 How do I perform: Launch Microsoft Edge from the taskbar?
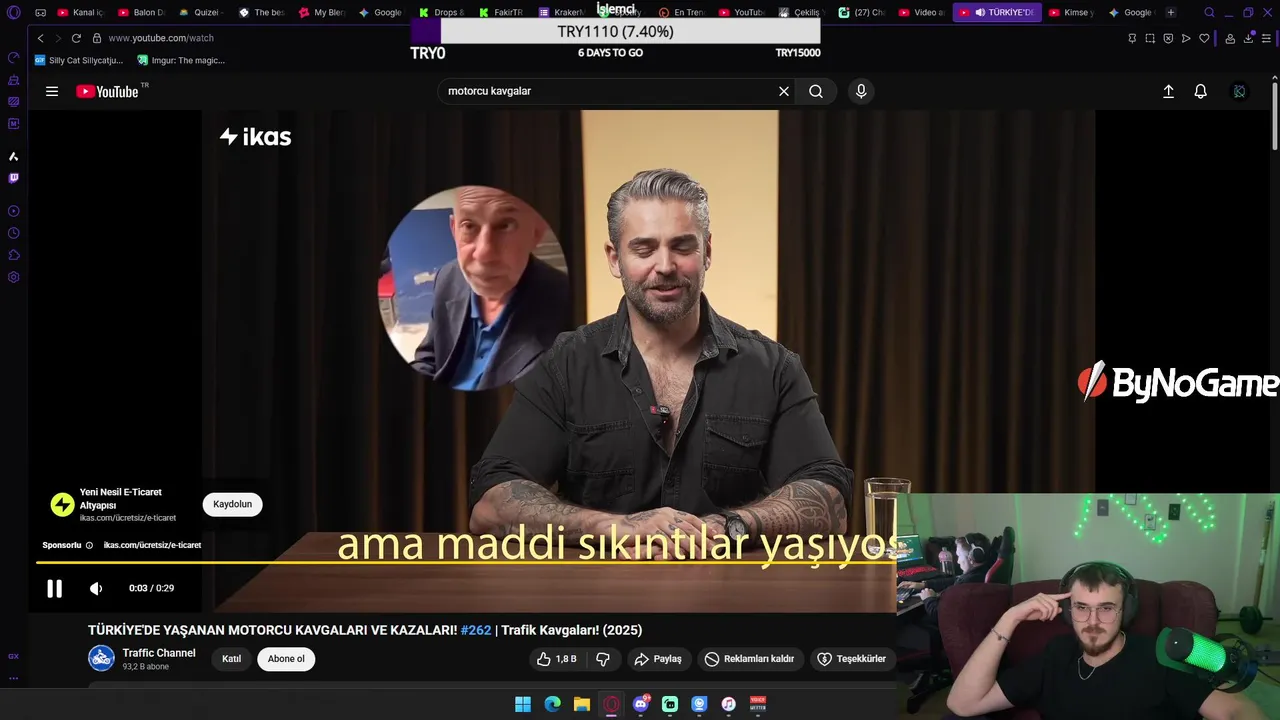552,704
